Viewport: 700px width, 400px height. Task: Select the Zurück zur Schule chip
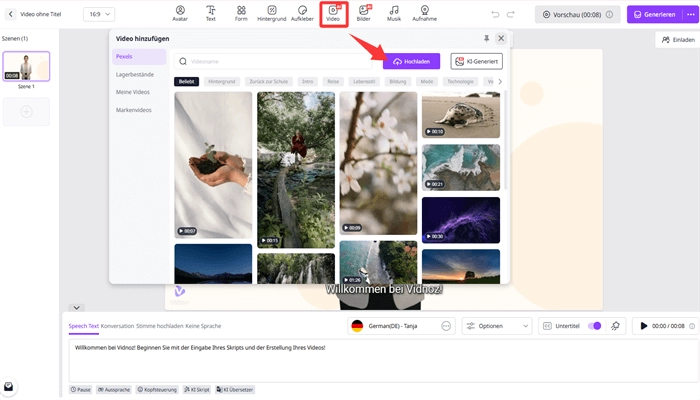(x=268, y=82)
